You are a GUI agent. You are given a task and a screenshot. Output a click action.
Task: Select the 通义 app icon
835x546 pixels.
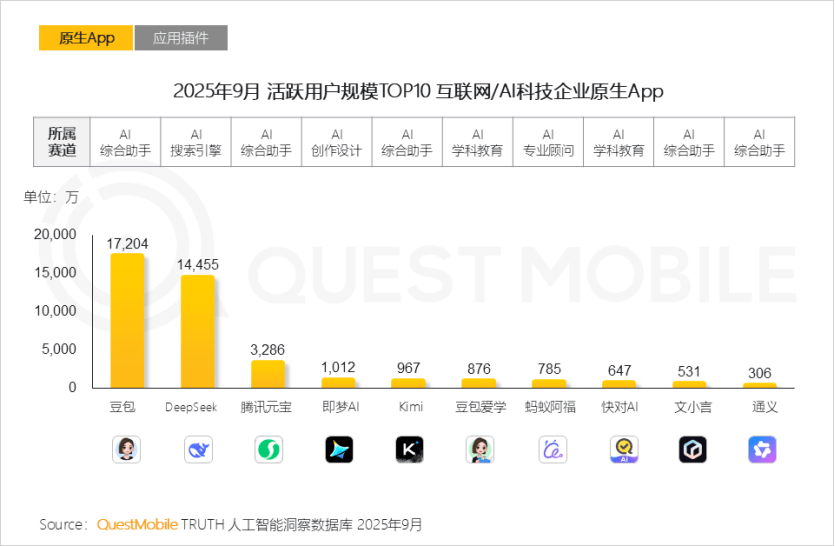762,450
